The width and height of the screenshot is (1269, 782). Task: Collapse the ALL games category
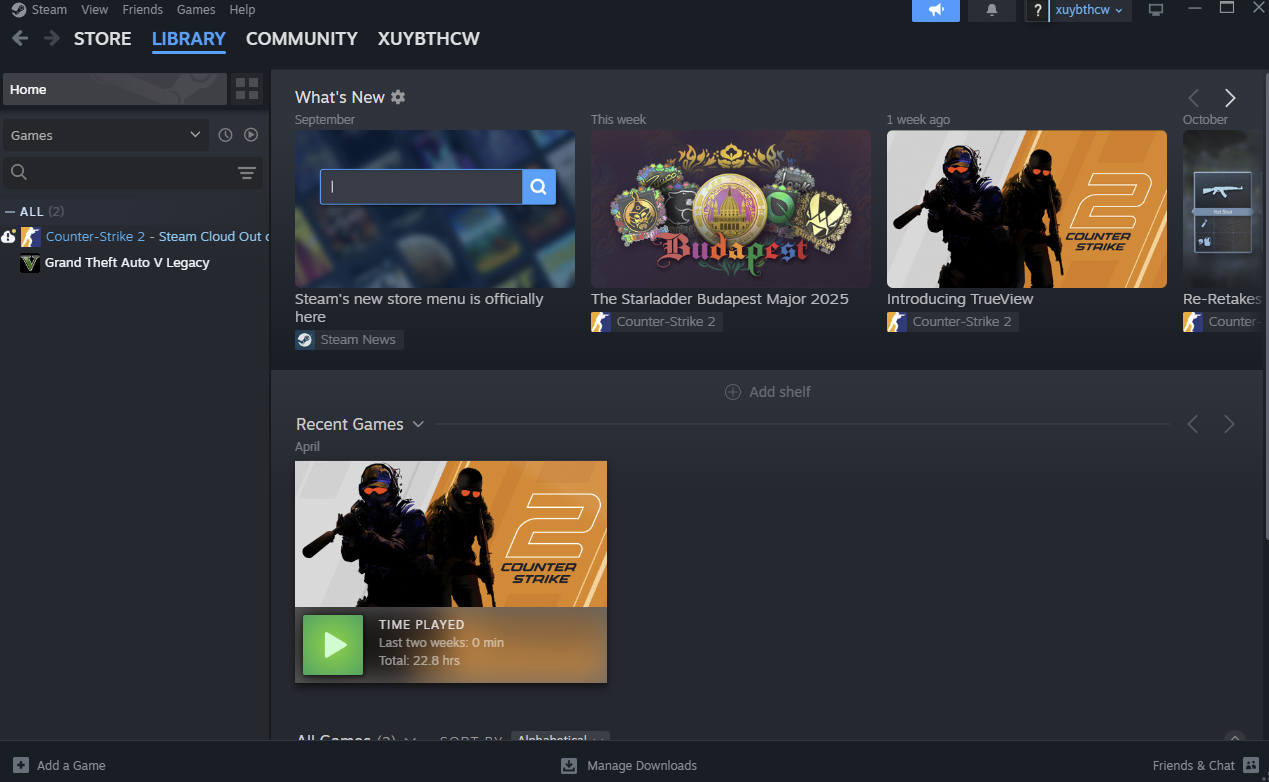tap(11, 212)
